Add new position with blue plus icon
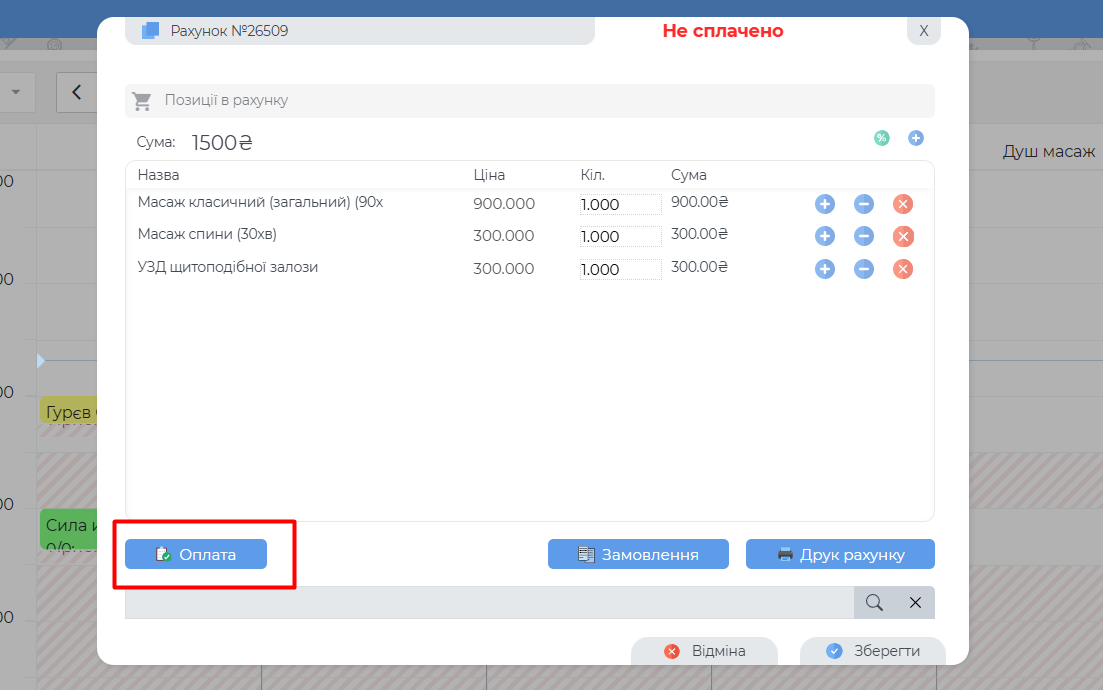Viewport: 1103px width, 690px height. tap(915, 138)
